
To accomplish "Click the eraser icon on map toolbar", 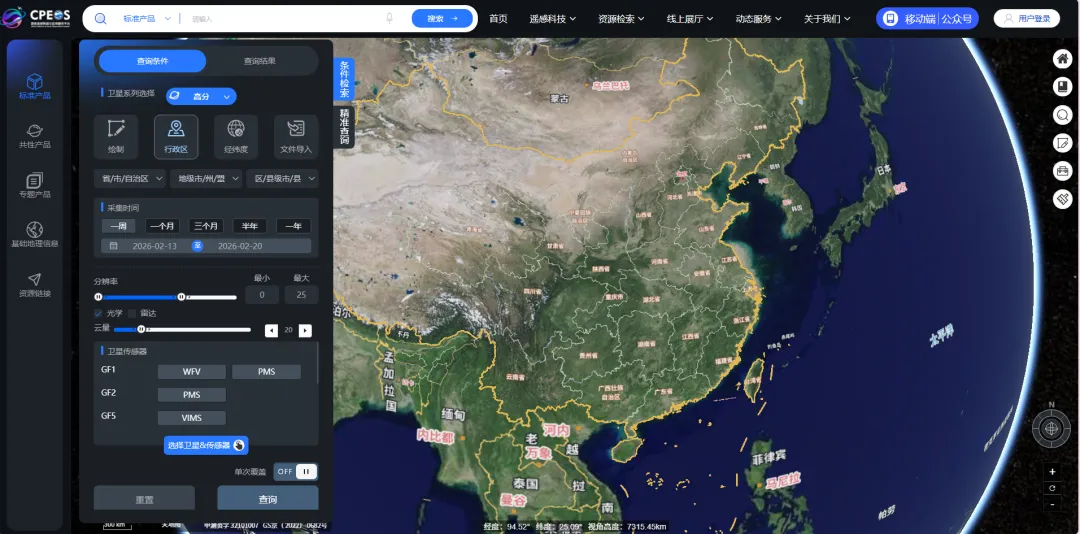I will tap(1063, 198).
